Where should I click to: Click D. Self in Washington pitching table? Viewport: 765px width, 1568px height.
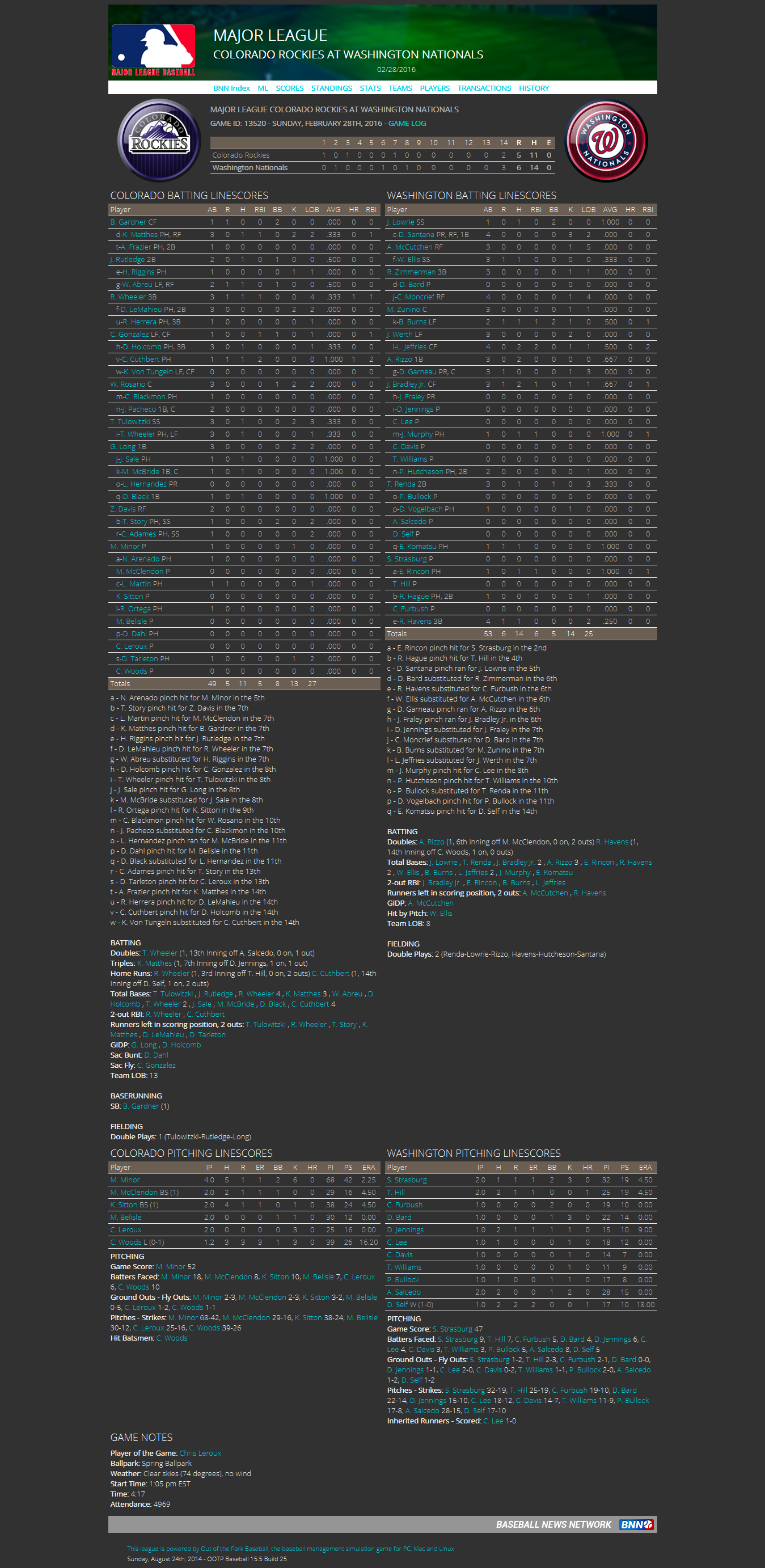point(398,1304)
